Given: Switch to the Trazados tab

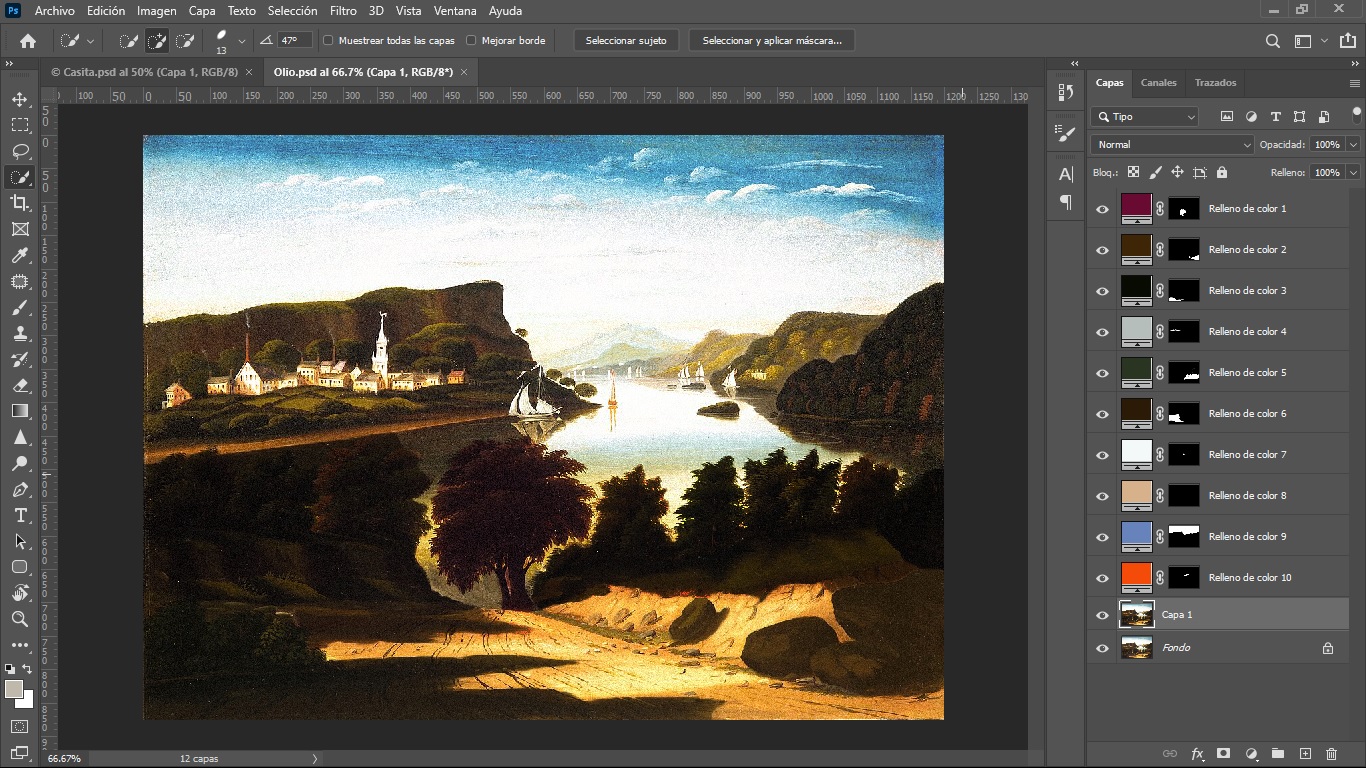Looking at the screenshot, I should click(x=1215, y=83).
